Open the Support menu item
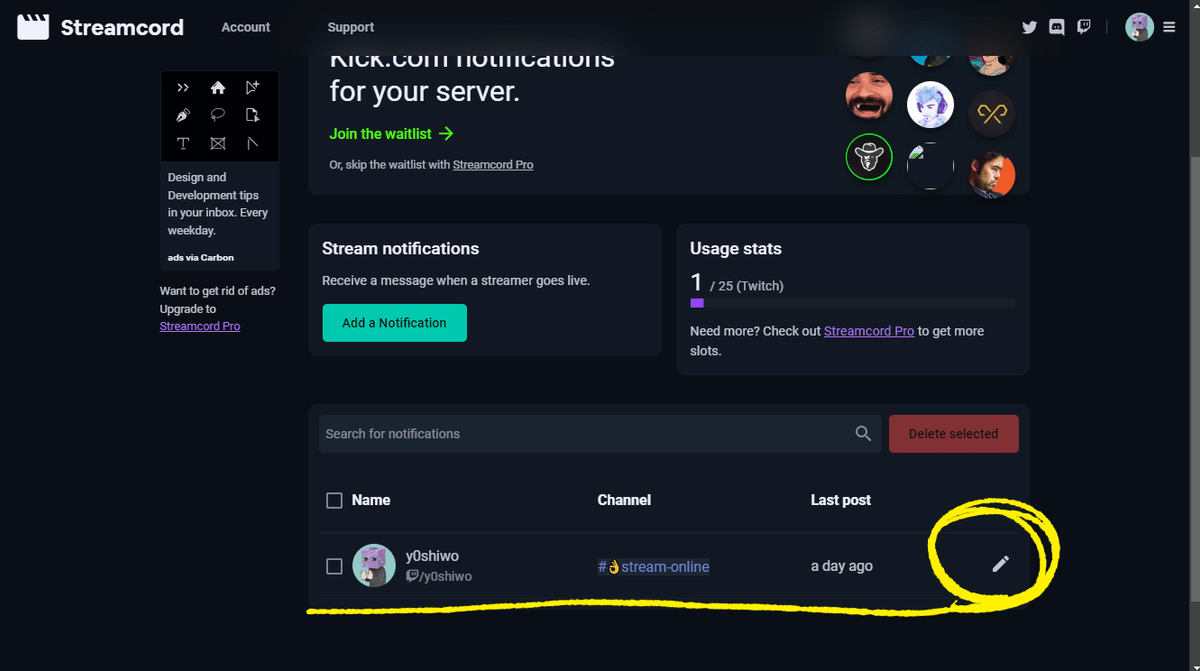Viewport: 1200px width, 671px height. click(350, 27)
